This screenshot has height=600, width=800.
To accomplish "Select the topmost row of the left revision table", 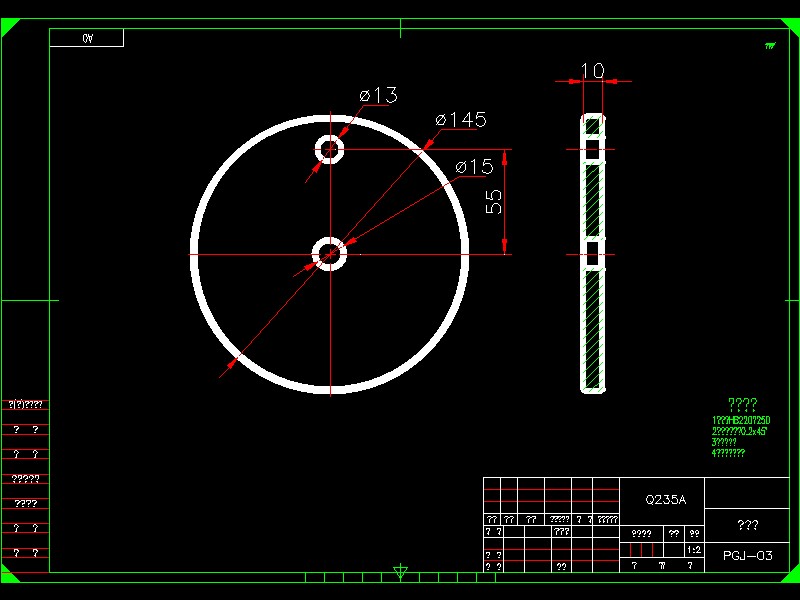I will pyautogui.click(x=24, y=405).
